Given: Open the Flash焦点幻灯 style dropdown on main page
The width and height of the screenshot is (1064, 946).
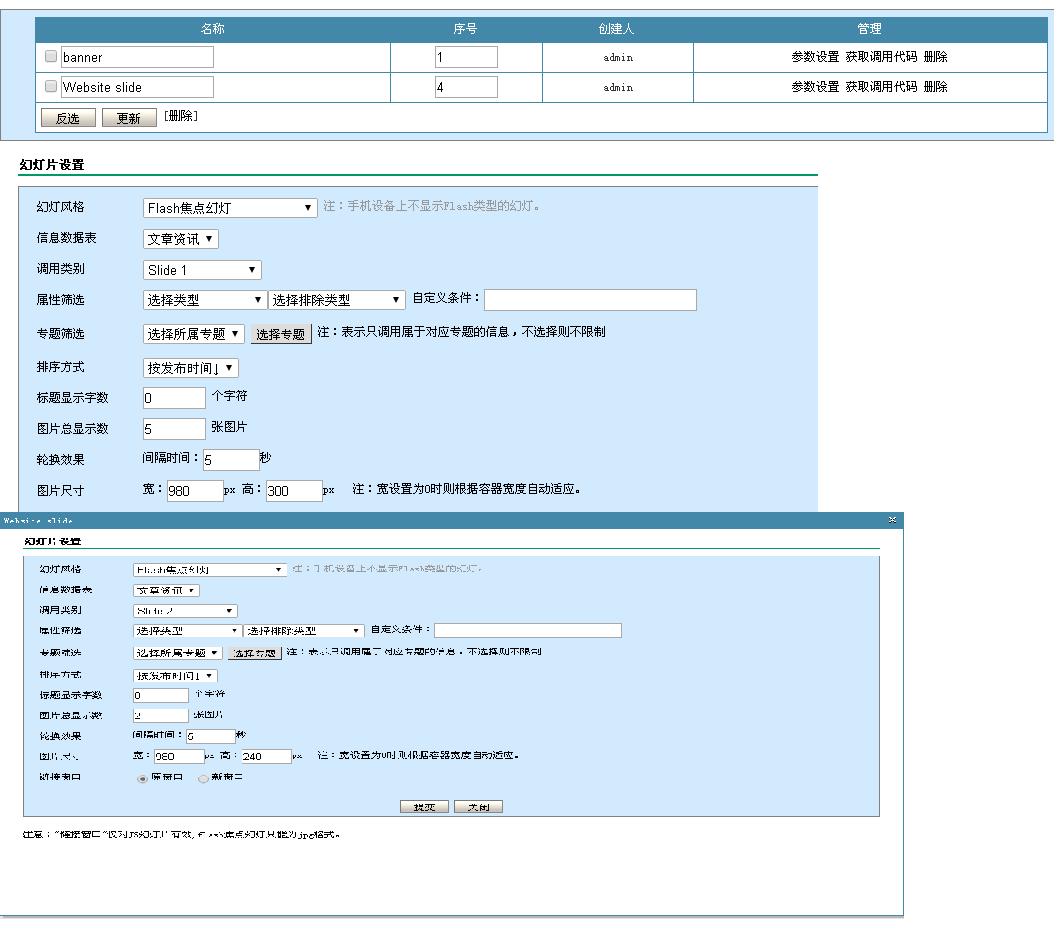Looking at the screenshot, I should tap(230, 208).
